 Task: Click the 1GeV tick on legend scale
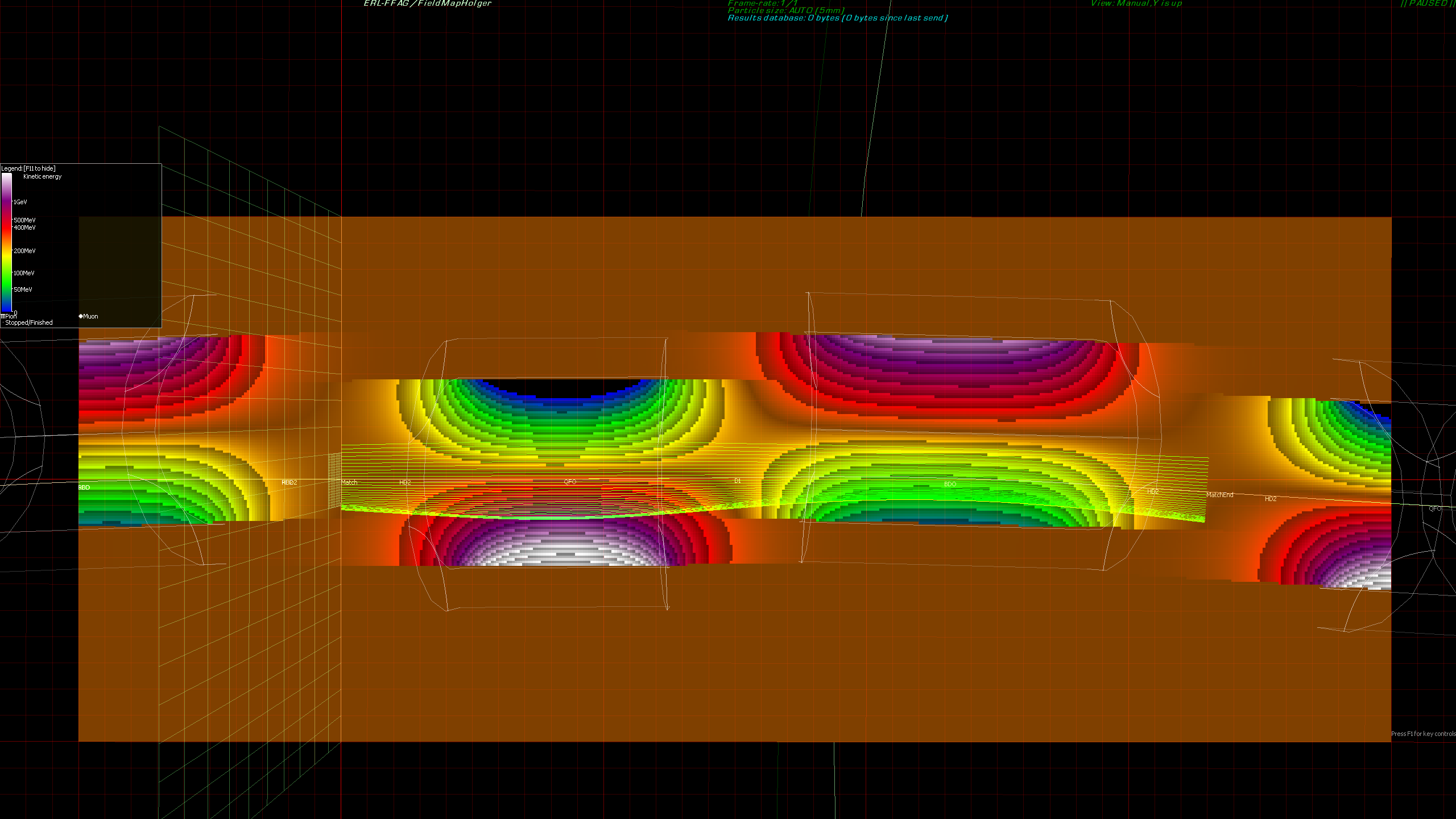[20, 202]
